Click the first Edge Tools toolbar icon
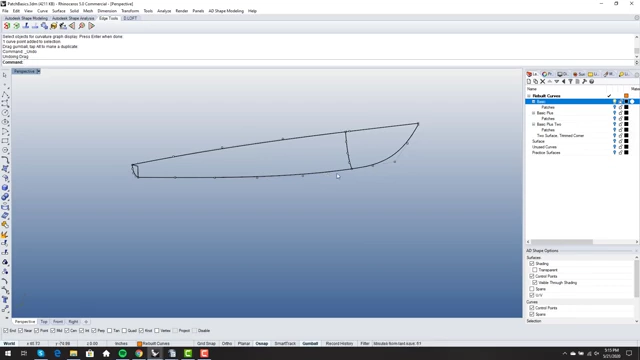The width and height of the screenshot is (640, 360). pyautogui.click(x=7, y=26)
